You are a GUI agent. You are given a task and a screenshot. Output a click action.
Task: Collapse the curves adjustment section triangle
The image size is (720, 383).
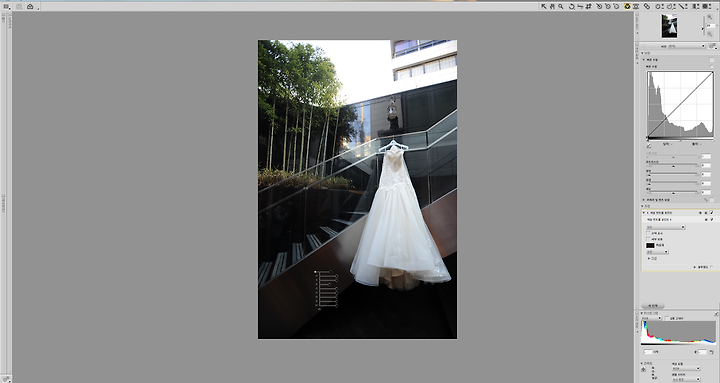tap(643, 60)
